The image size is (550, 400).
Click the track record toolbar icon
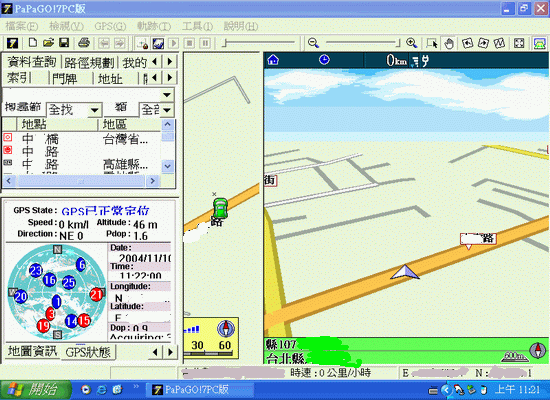point(142,44)
